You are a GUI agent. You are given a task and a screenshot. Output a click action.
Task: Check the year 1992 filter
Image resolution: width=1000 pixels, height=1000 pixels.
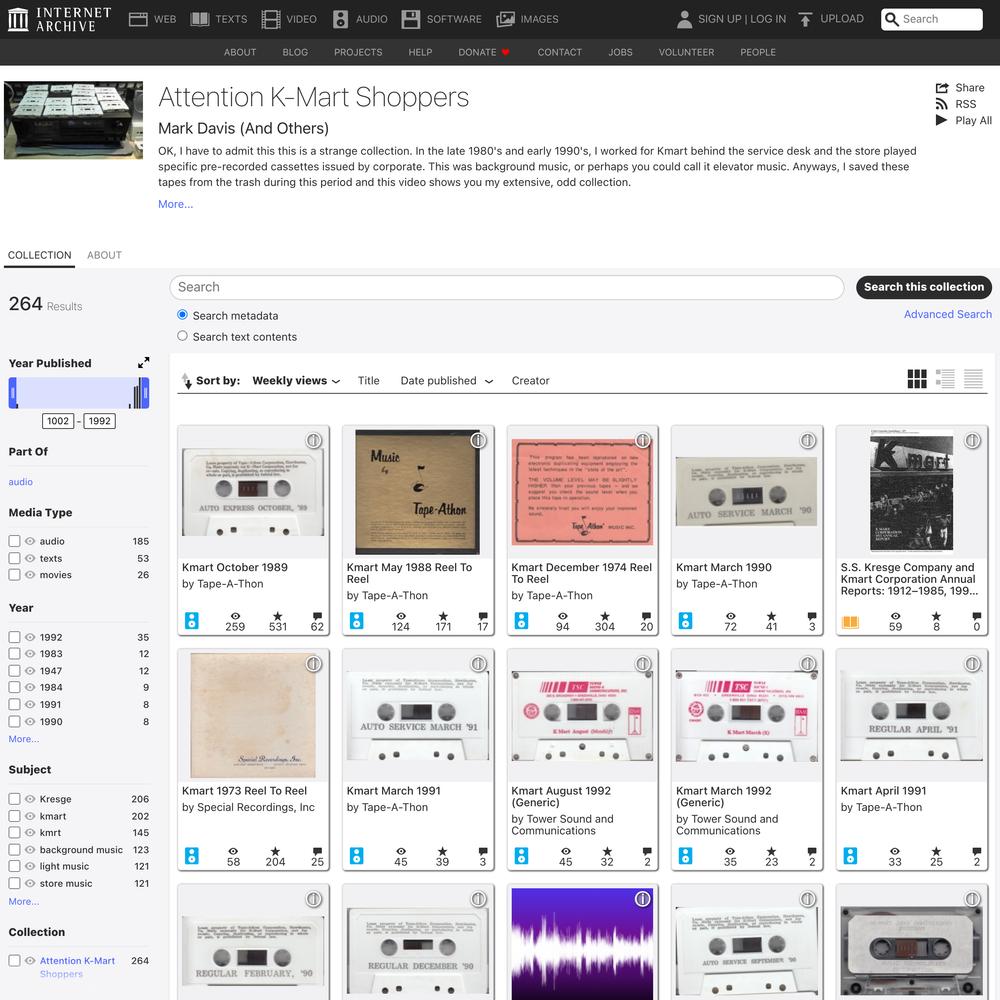14,636
